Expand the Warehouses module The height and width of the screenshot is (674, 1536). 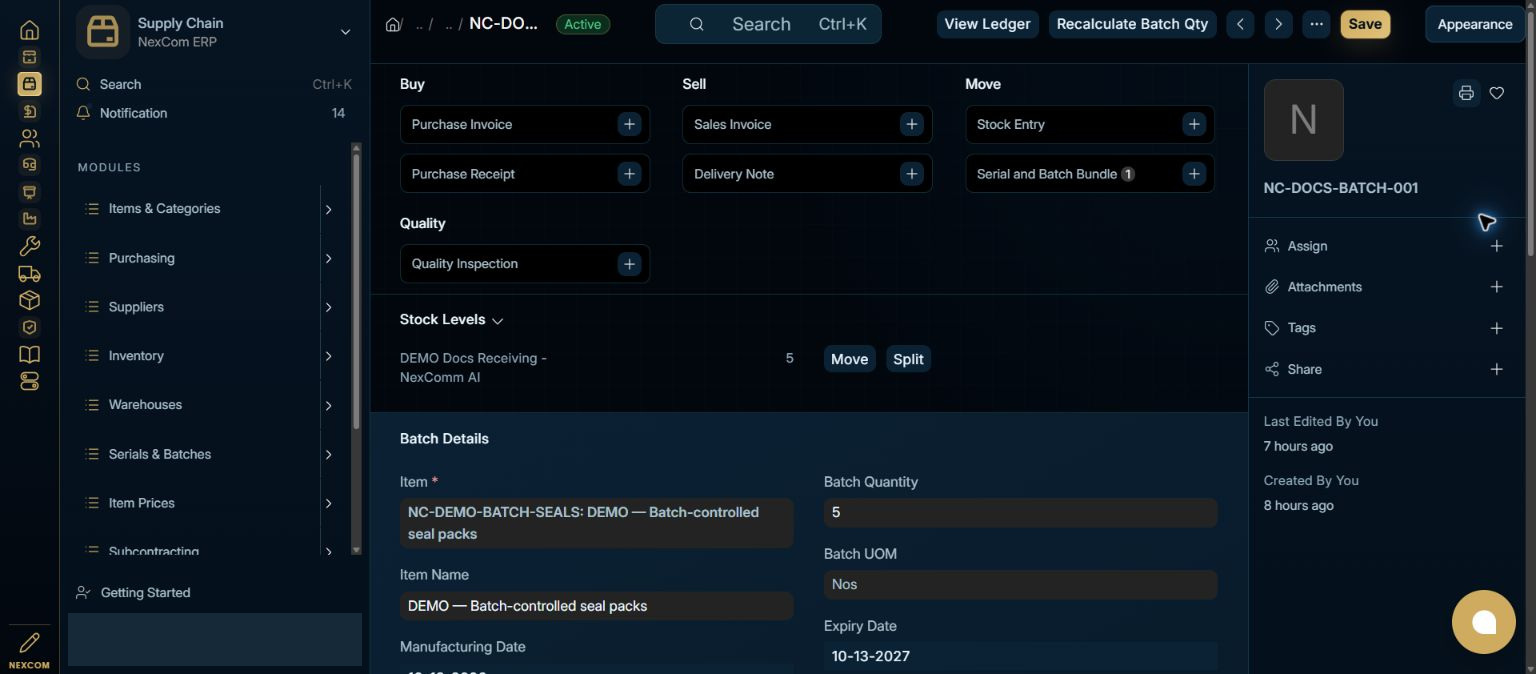click(328, 405)
